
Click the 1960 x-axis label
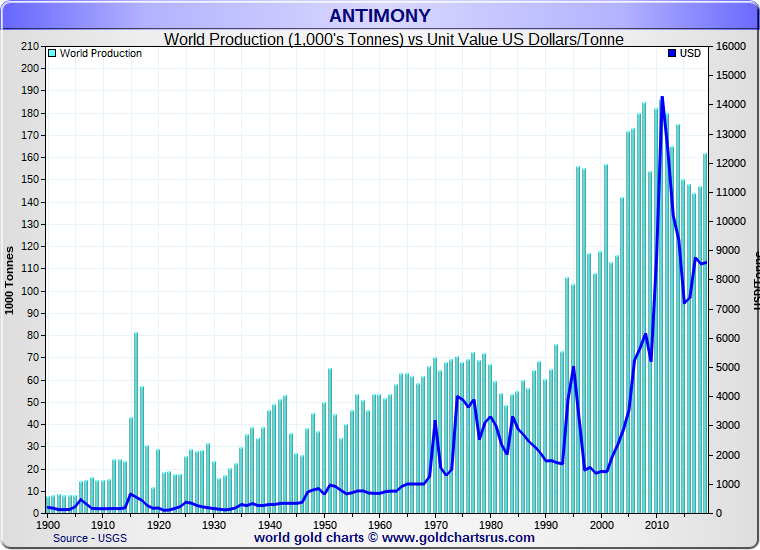[380, 525]
